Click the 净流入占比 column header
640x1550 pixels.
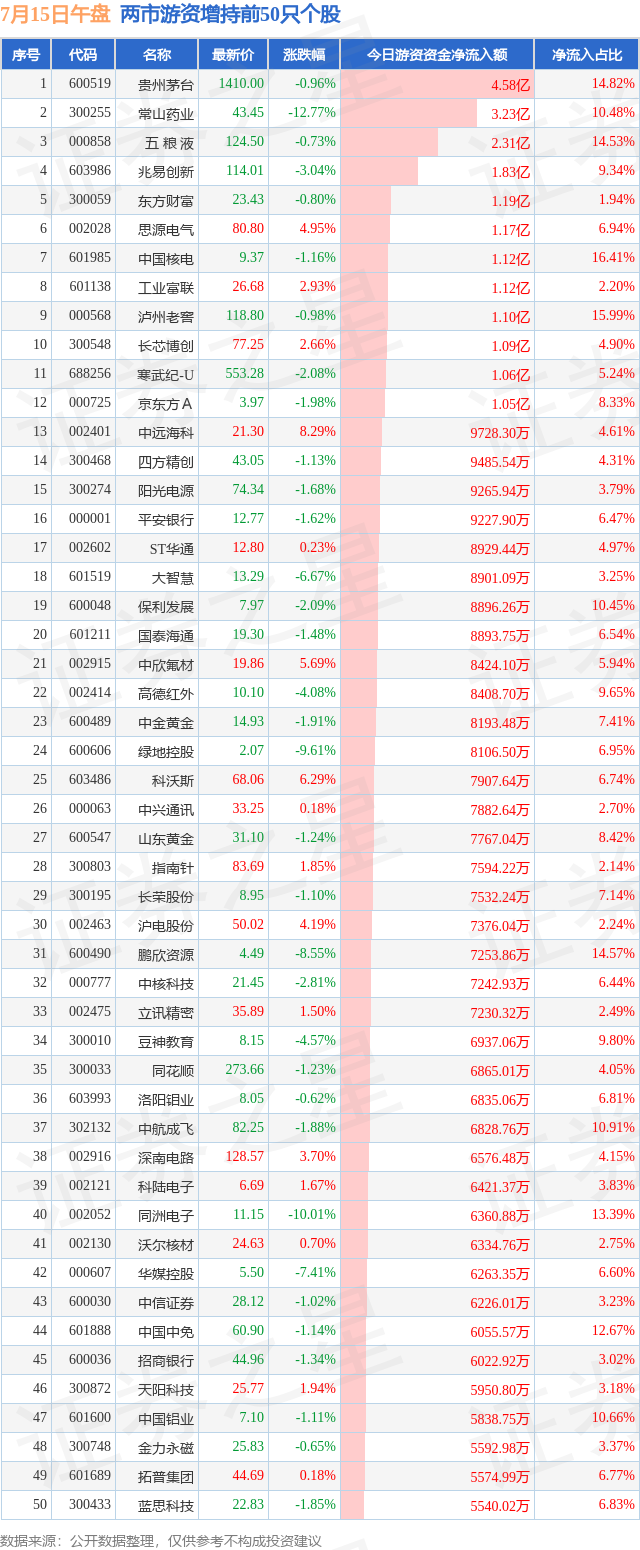tap(587, 55)
